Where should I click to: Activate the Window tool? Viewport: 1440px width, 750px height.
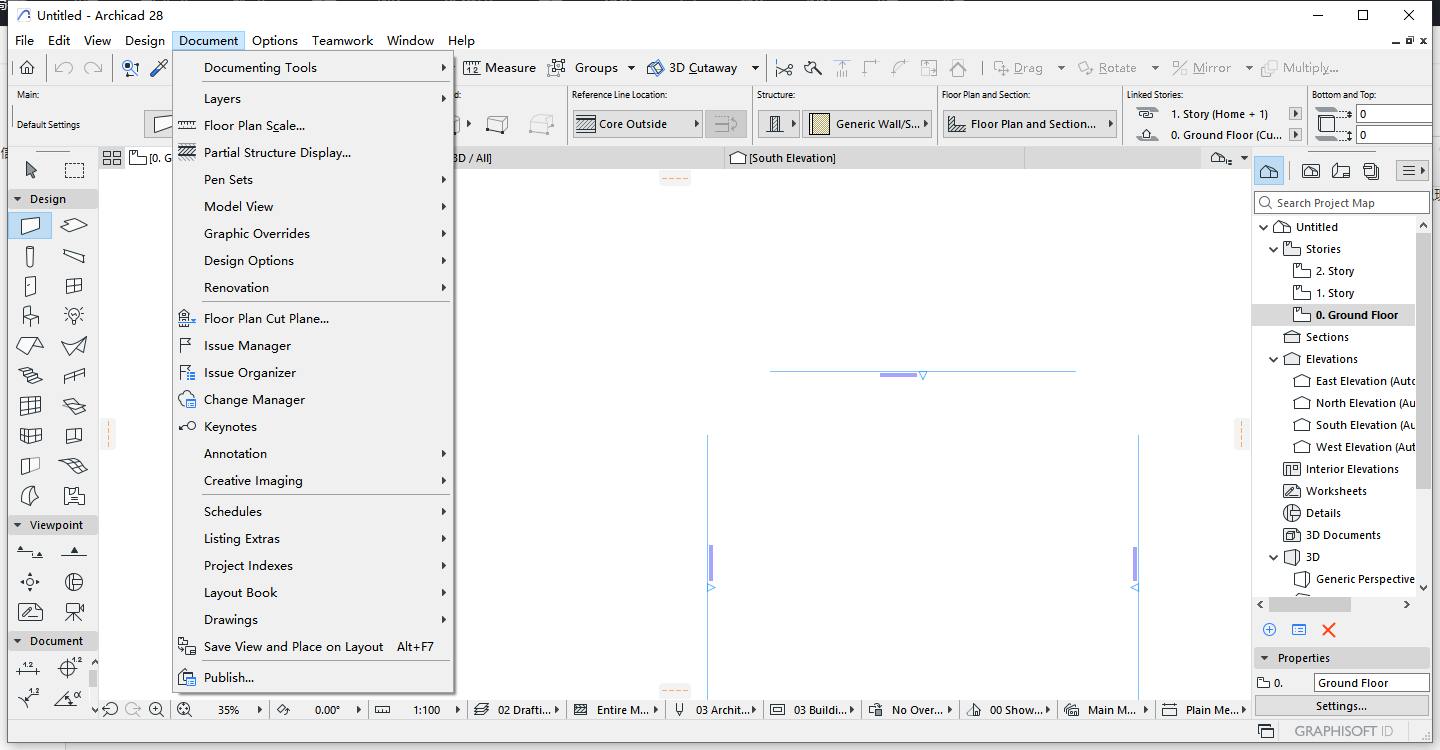point(74,286)
